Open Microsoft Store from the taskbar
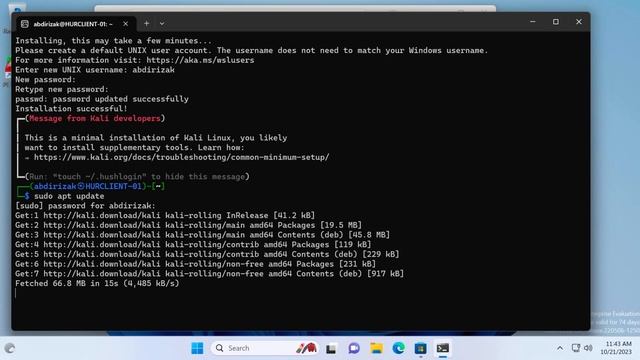Image resolution: width=640 pixels, height=360 pixels. click(x=420, y=348)
